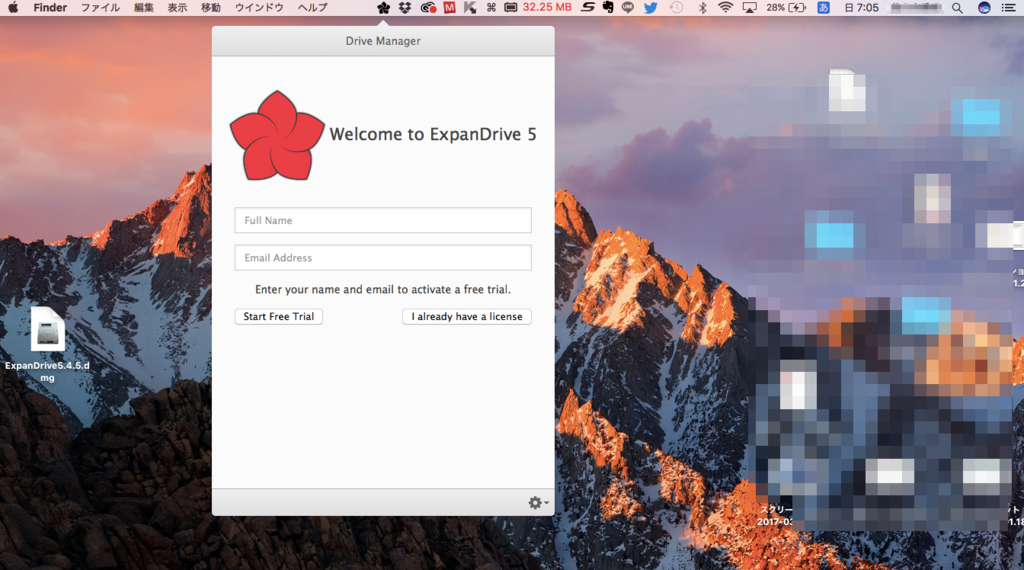Click the S-shaped menu bar icon
Viewport: 1024px width, 570px height.
point(588,8)
